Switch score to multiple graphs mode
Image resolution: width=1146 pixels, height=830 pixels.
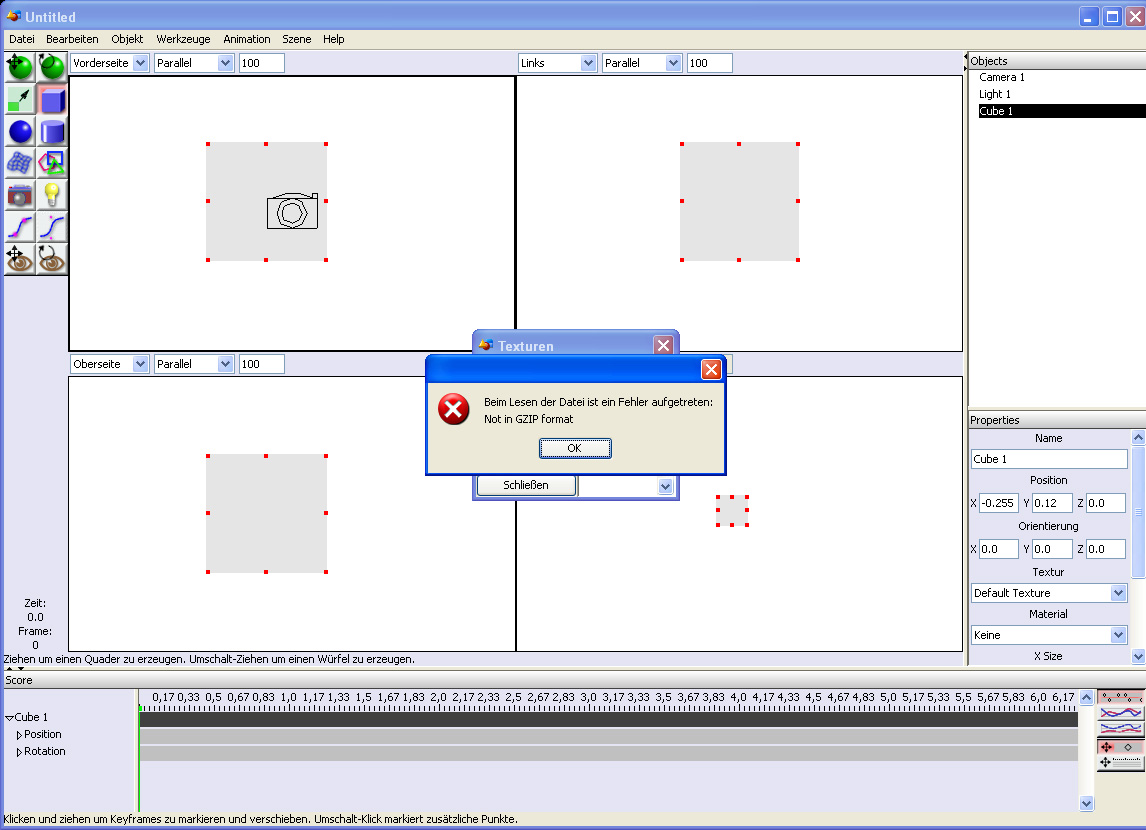(x=1120, y=728)
